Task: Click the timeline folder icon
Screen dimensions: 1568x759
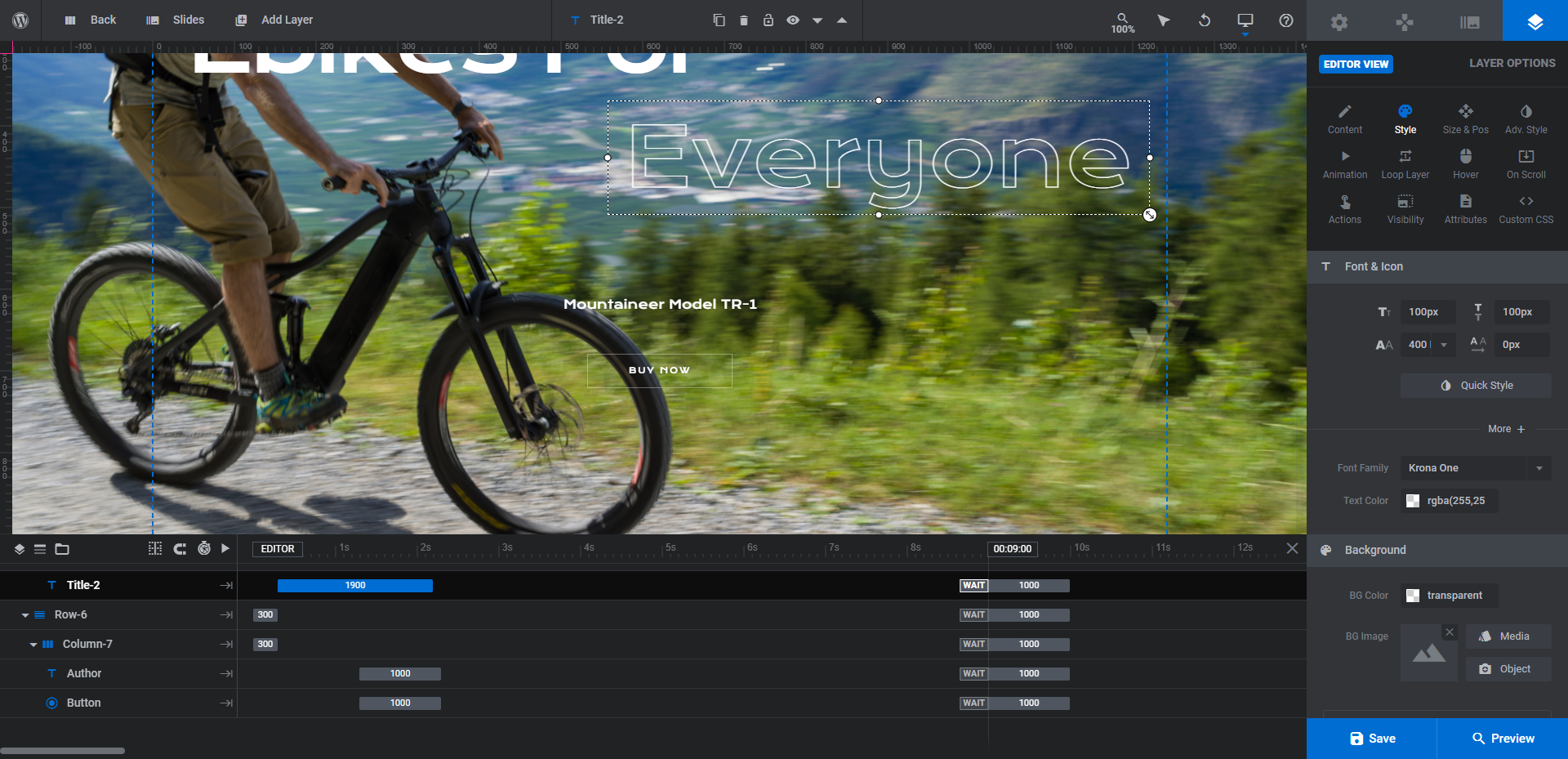Action: coord(62,549)
